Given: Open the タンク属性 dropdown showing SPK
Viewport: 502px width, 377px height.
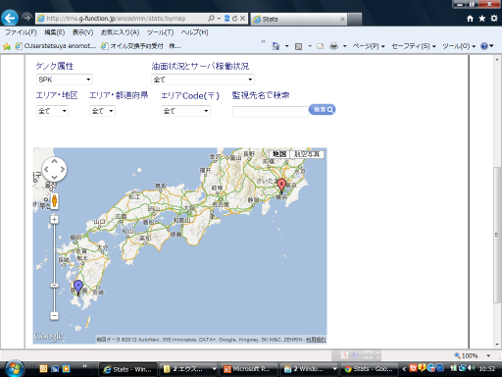Looking at the screenshot, I should point(64,79).
